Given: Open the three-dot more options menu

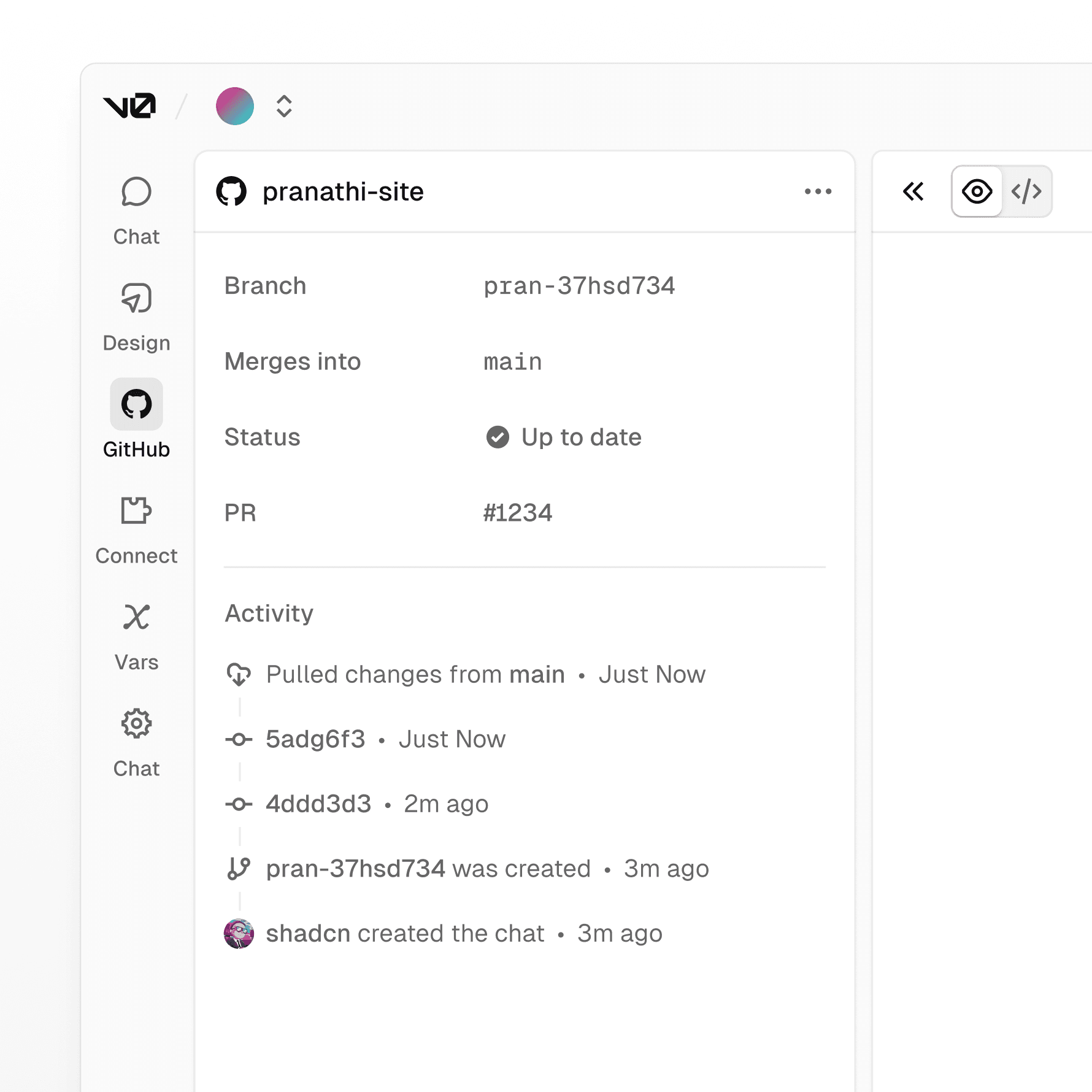Looking at the screenshot, I should [818, 191].
